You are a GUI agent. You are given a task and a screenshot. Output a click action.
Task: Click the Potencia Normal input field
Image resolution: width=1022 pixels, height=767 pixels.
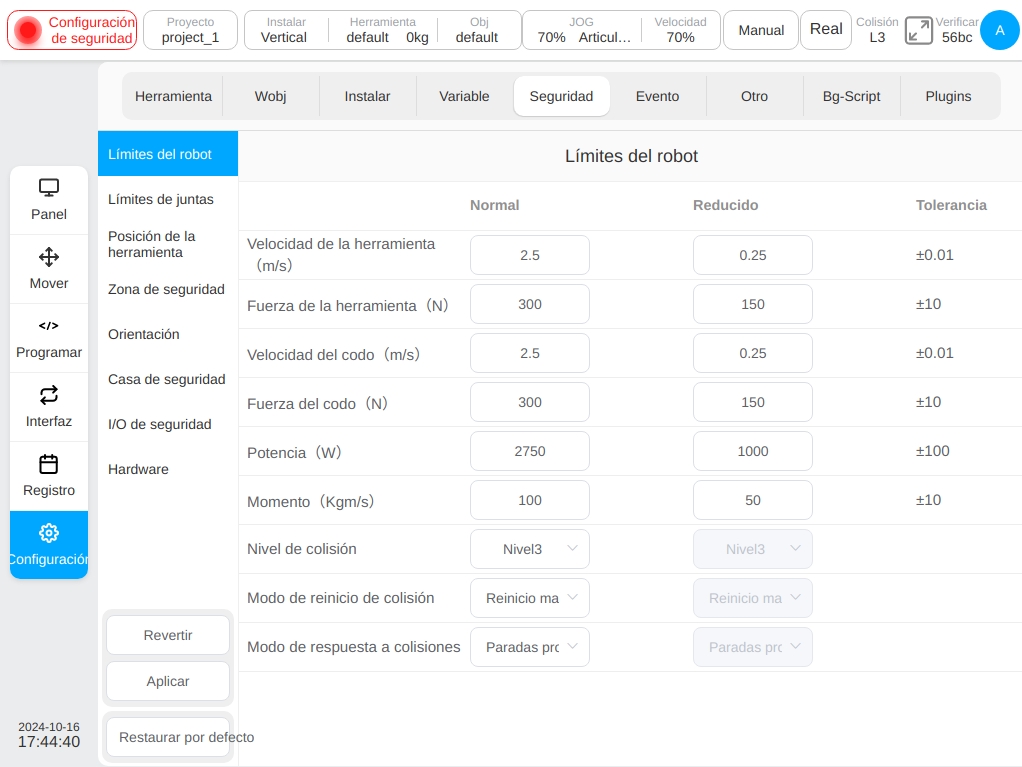530,451
